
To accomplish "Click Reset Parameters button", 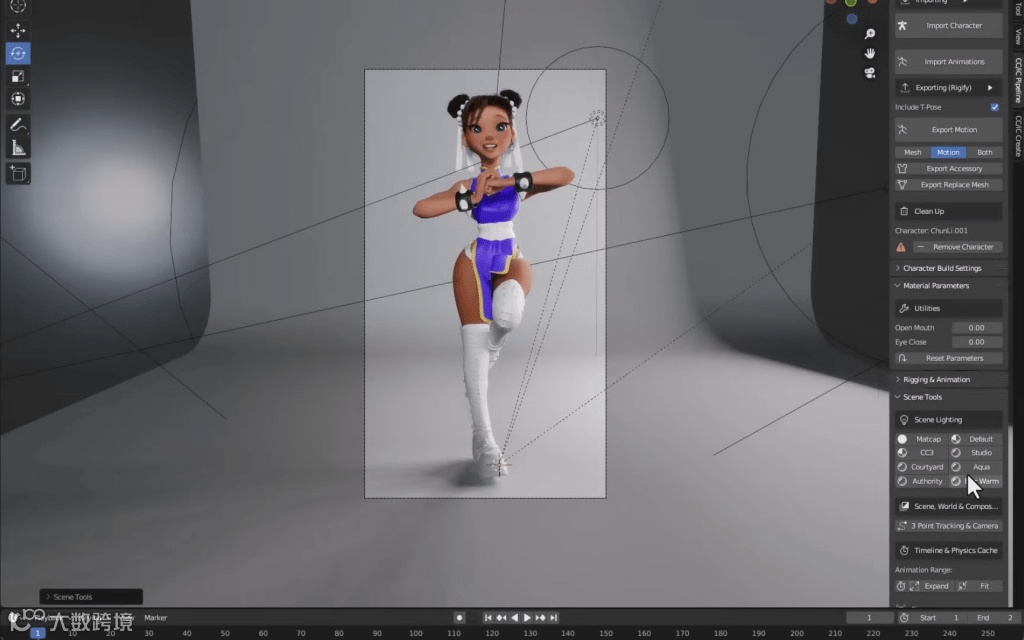I will pos(948,359).
